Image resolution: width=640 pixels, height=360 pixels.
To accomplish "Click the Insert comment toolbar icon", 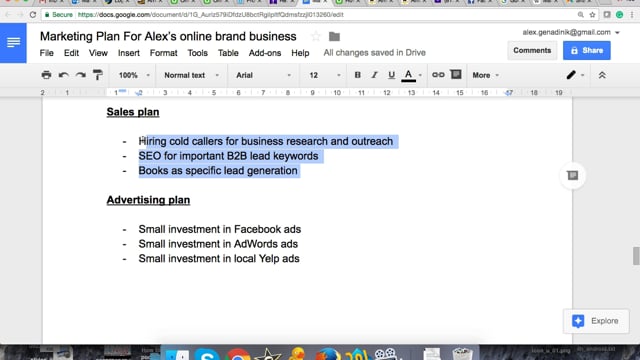I will 456,75.
